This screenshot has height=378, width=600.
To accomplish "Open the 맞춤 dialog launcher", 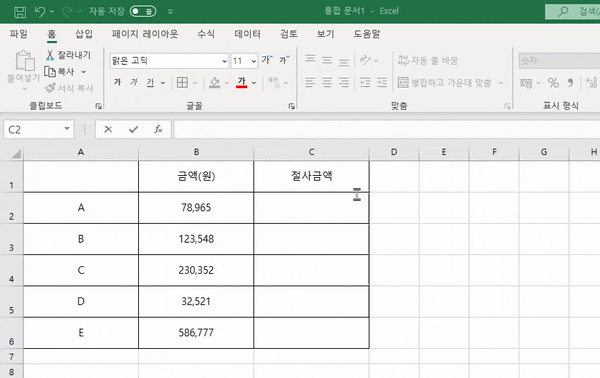I will click(x=507, y=106).
